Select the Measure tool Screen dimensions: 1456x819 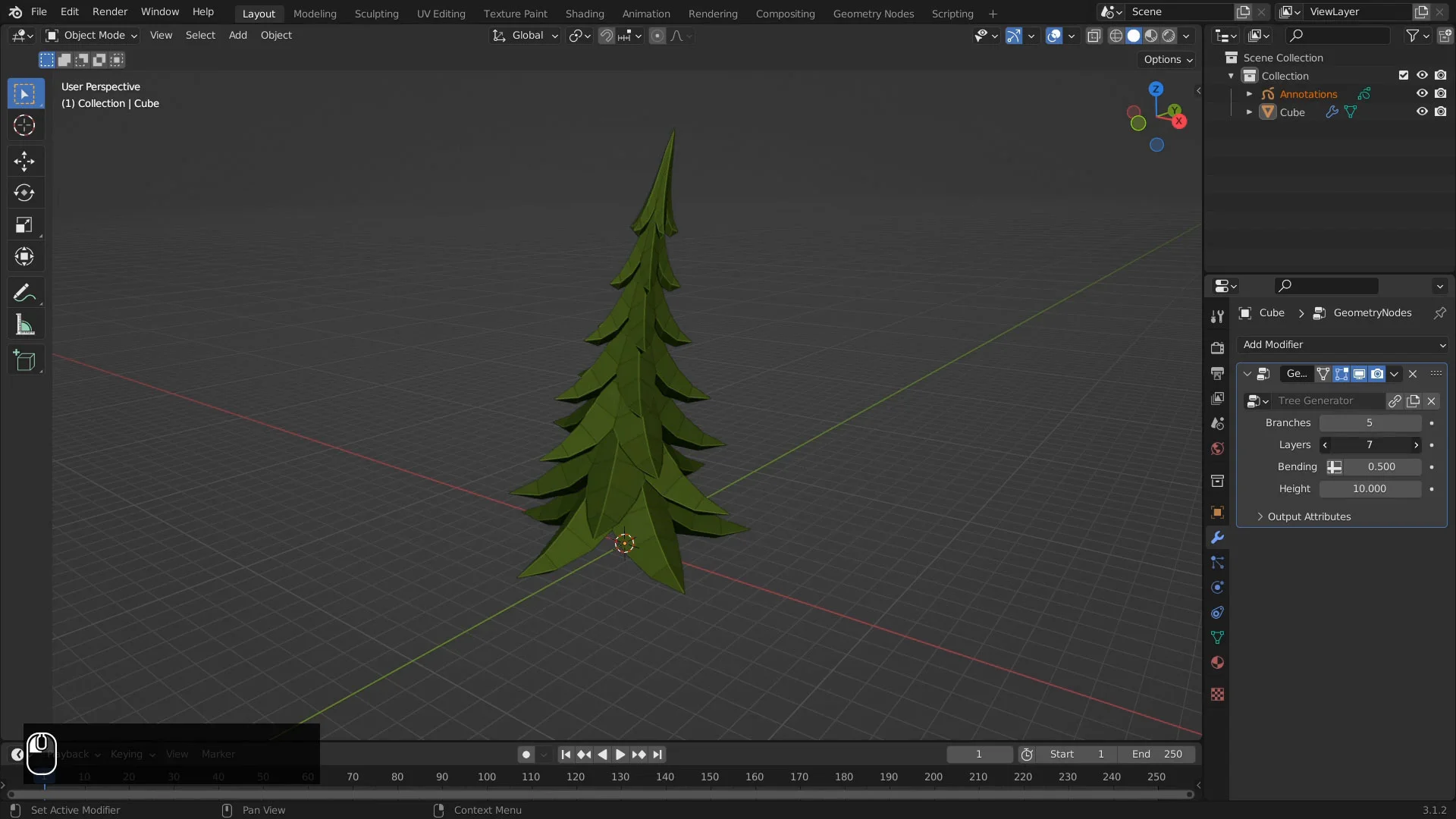(x=24, y=325)
